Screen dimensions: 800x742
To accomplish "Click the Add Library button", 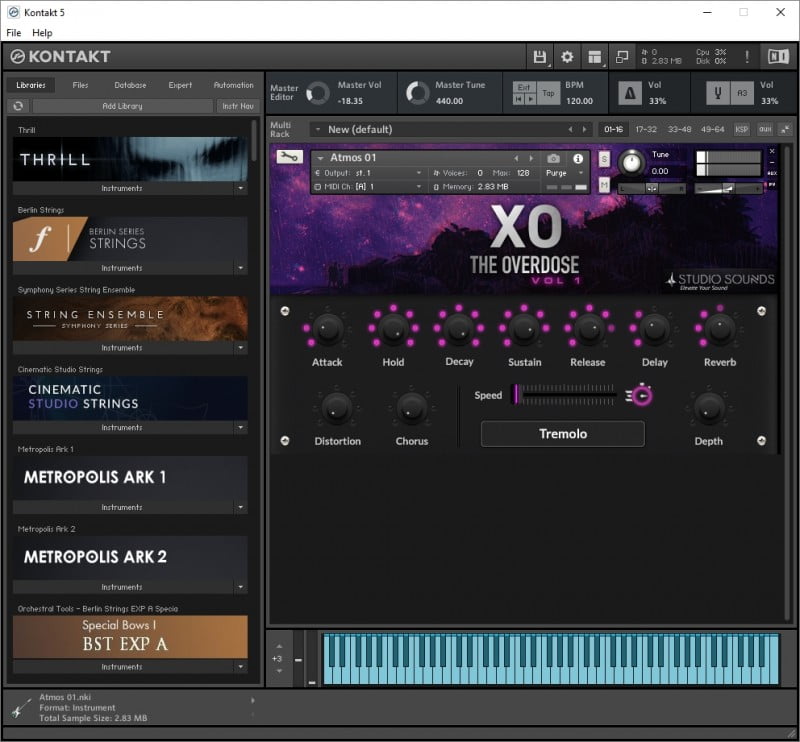I will 122,106.
